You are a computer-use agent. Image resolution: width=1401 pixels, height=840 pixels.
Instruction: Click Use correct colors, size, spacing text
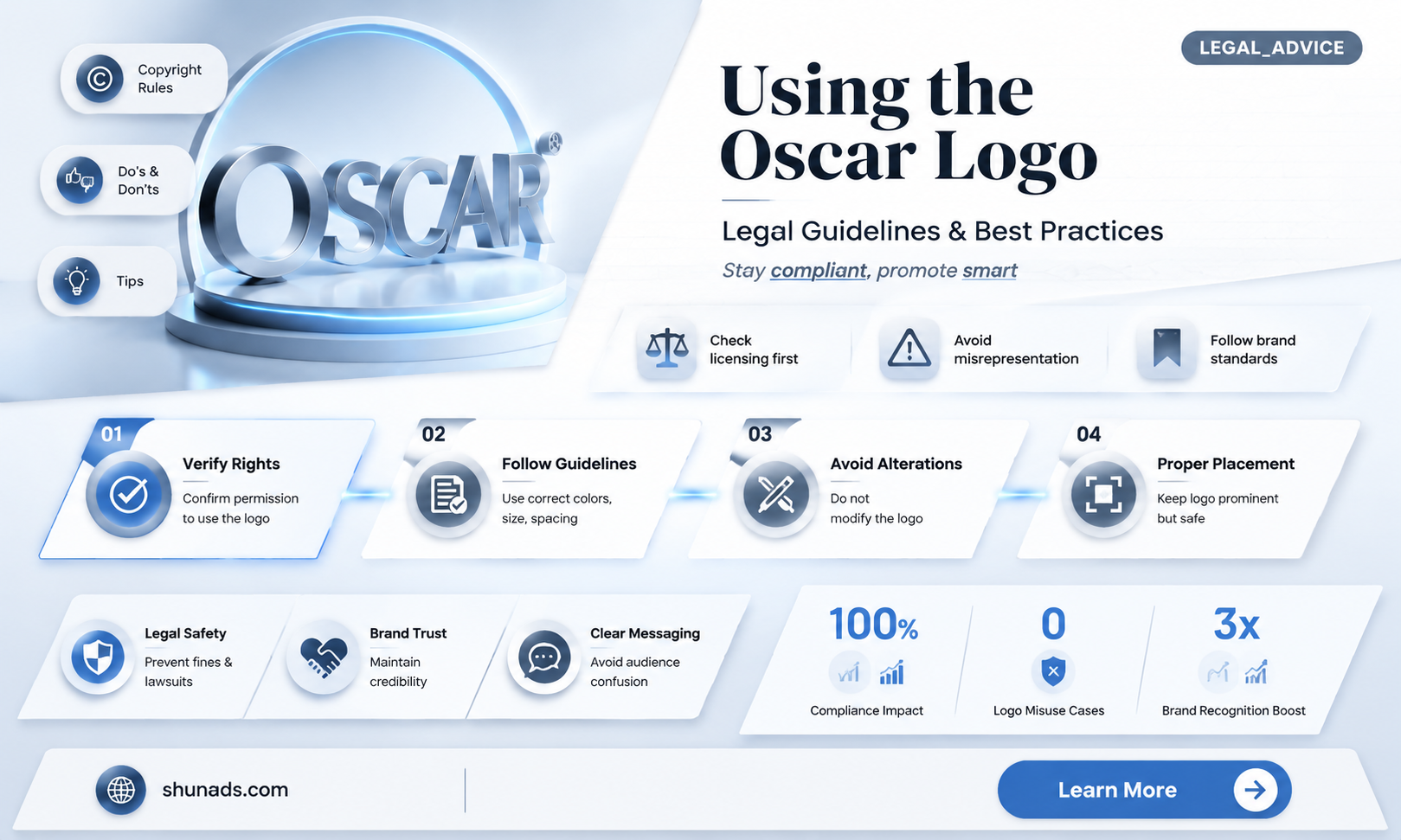coord(556,509)
